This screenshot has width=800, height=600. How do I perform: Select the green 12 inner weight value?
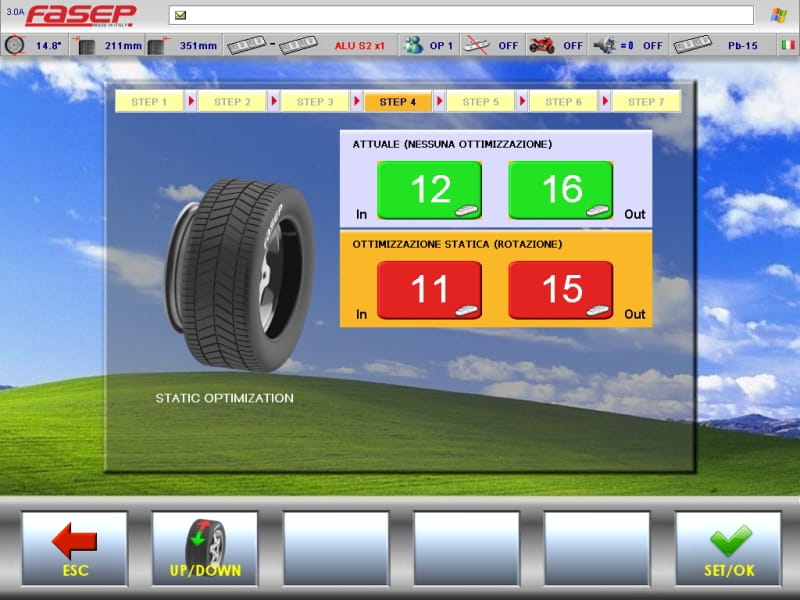click(x=429, y=190)
